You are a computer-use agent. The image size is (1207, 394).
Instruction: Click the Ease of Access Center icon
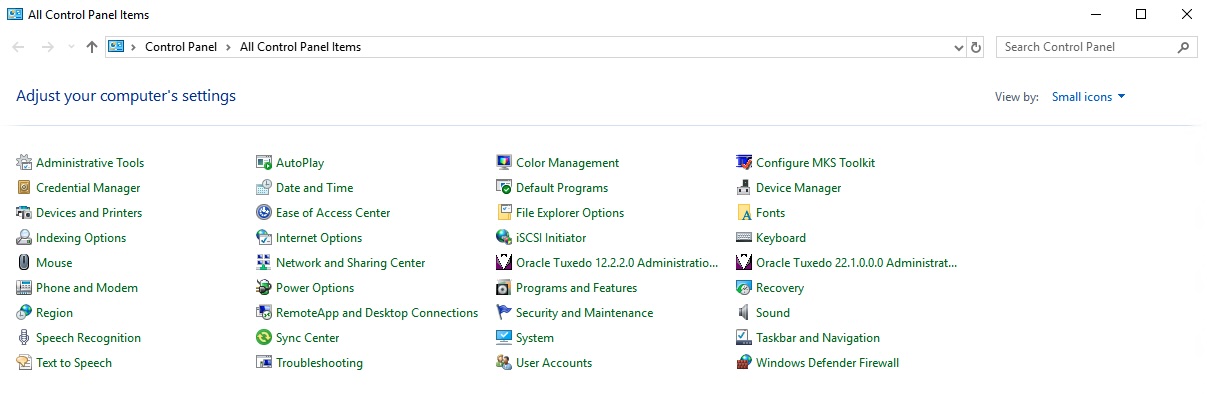click(264, 213)
